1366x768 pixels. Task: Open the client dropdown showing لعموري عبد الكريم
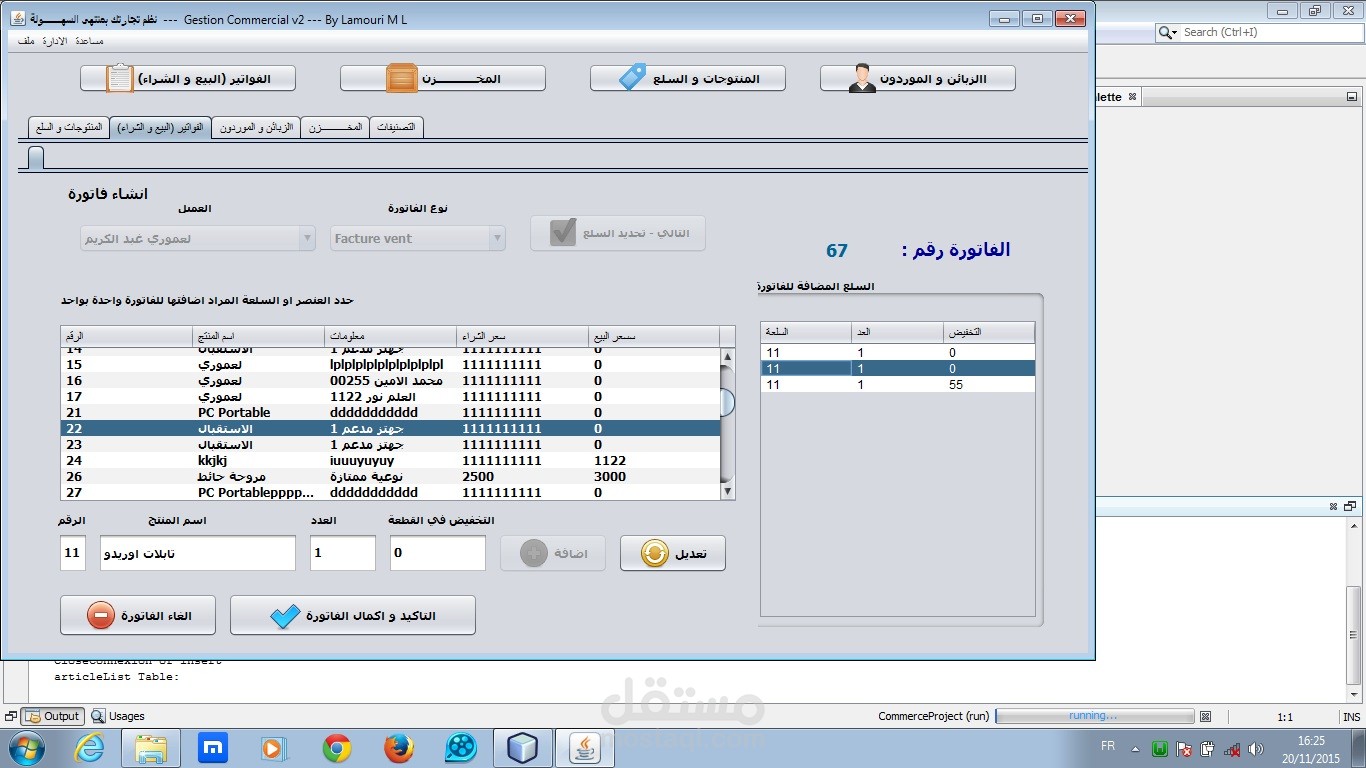[306, 238]
